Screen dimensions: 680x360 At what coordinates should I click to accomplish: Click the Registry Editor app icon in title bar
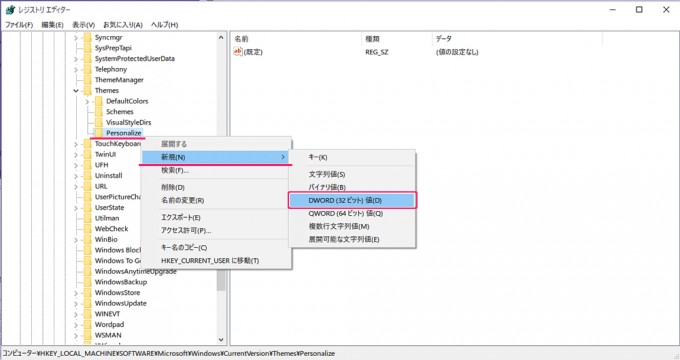pyautogui.click(x=10, y=10)
